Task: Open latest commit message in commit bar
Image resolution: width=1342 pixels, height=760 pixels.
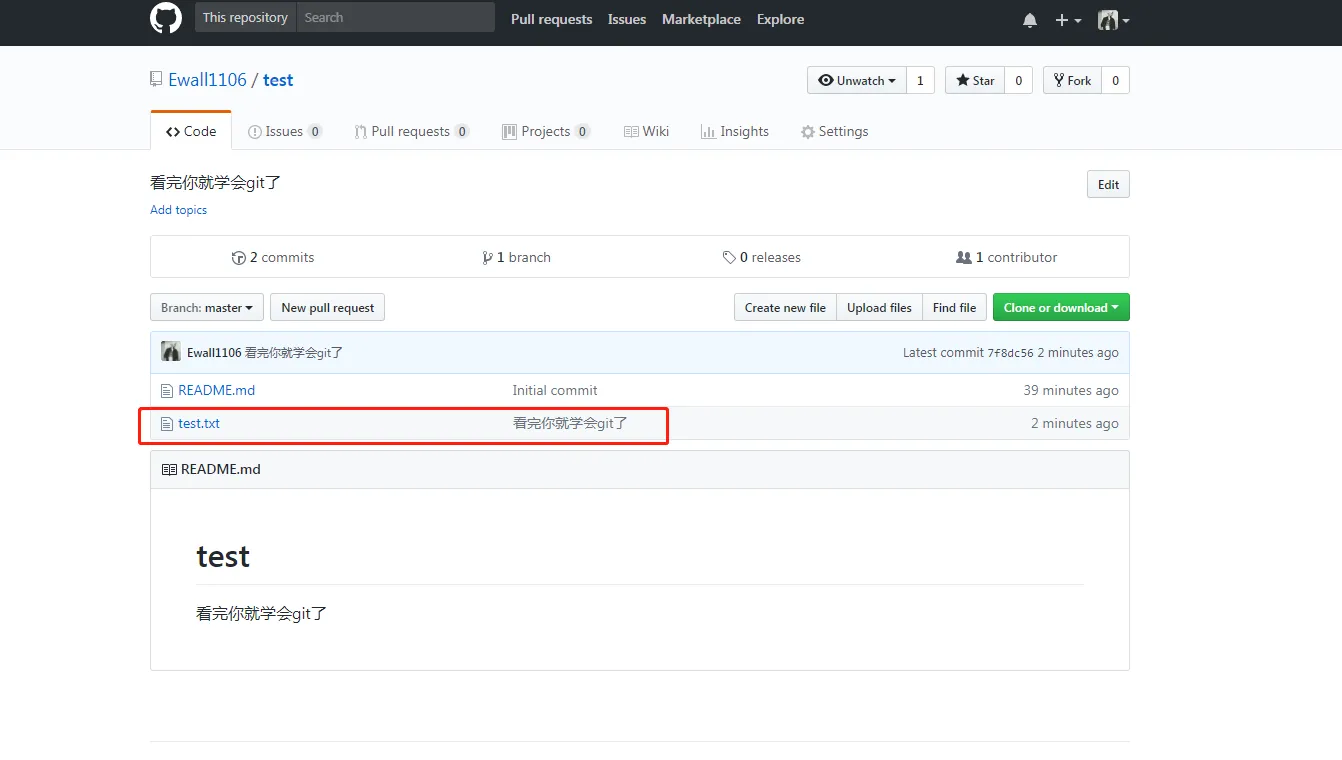Action: [x=294, y=353]
